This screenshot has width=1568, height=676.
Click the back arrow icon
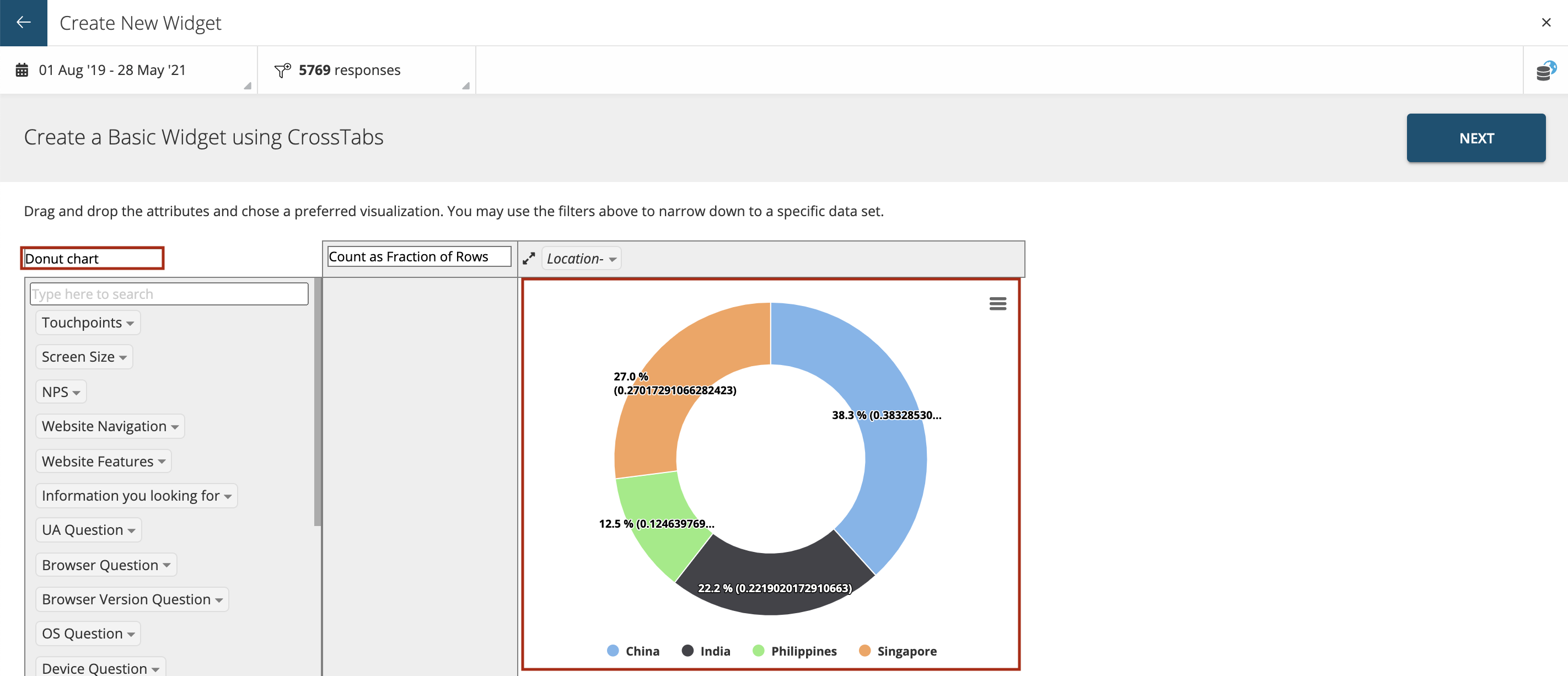coord(23,23)
